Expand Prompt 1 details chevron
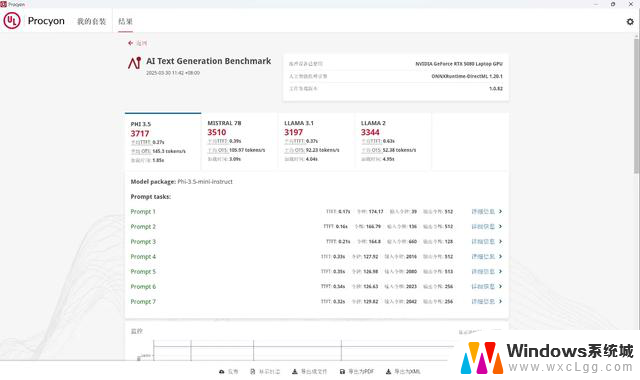Screen dimensions: 640x380 click(x=500, y=211)
